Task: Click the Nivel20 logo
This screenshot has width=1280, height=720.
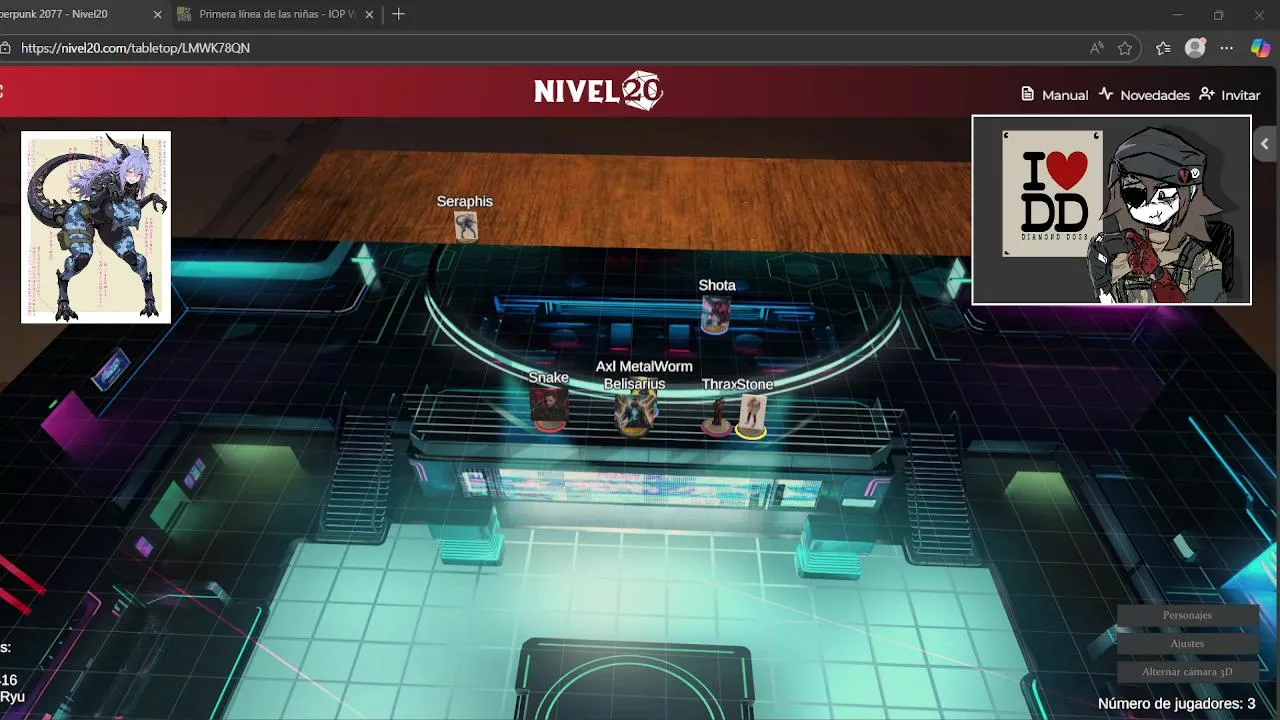Action: pyautogui.click(x=598, y=91)
